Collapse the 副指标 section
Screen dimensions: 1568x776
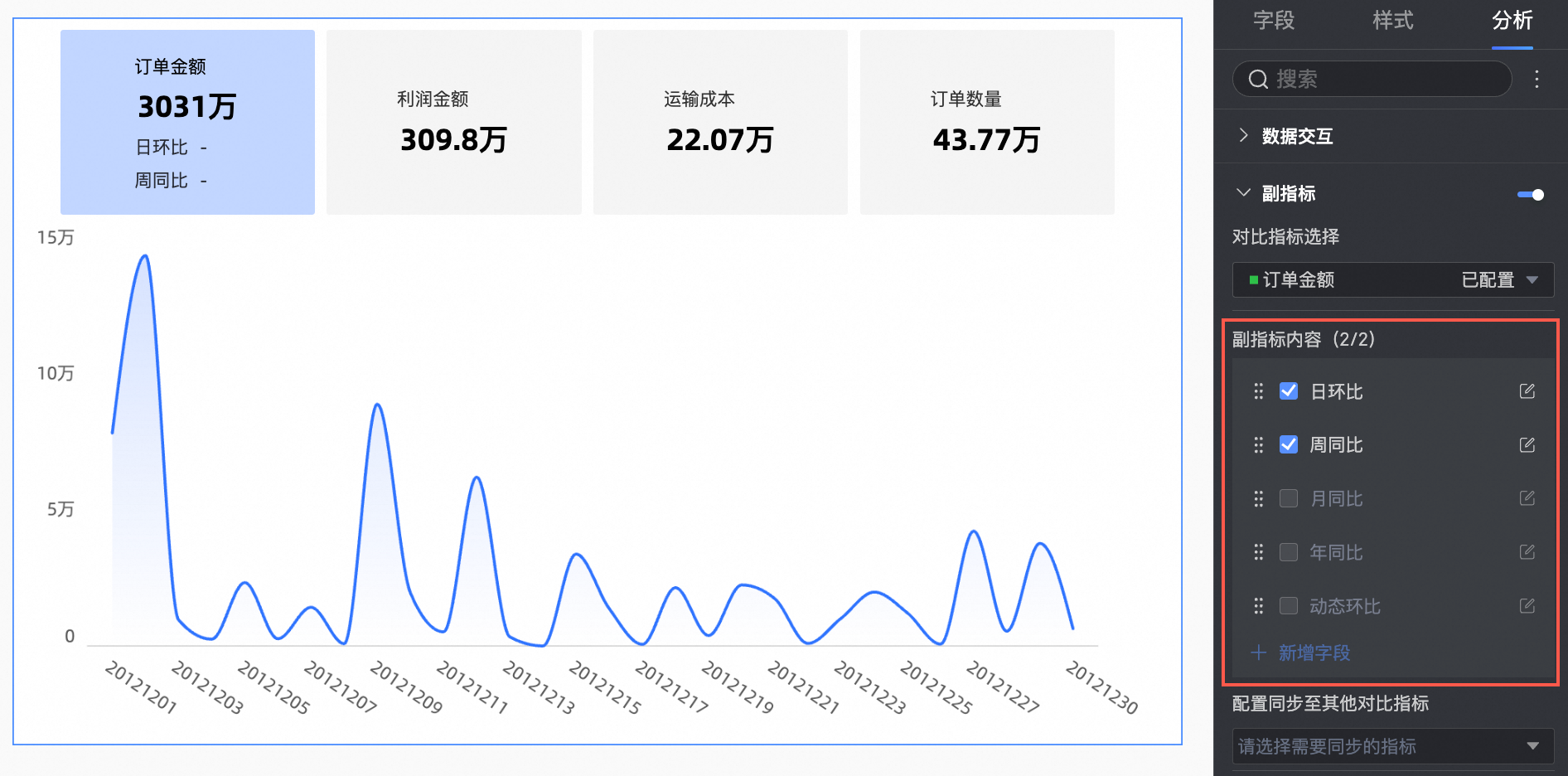(x=1243, y=193)
